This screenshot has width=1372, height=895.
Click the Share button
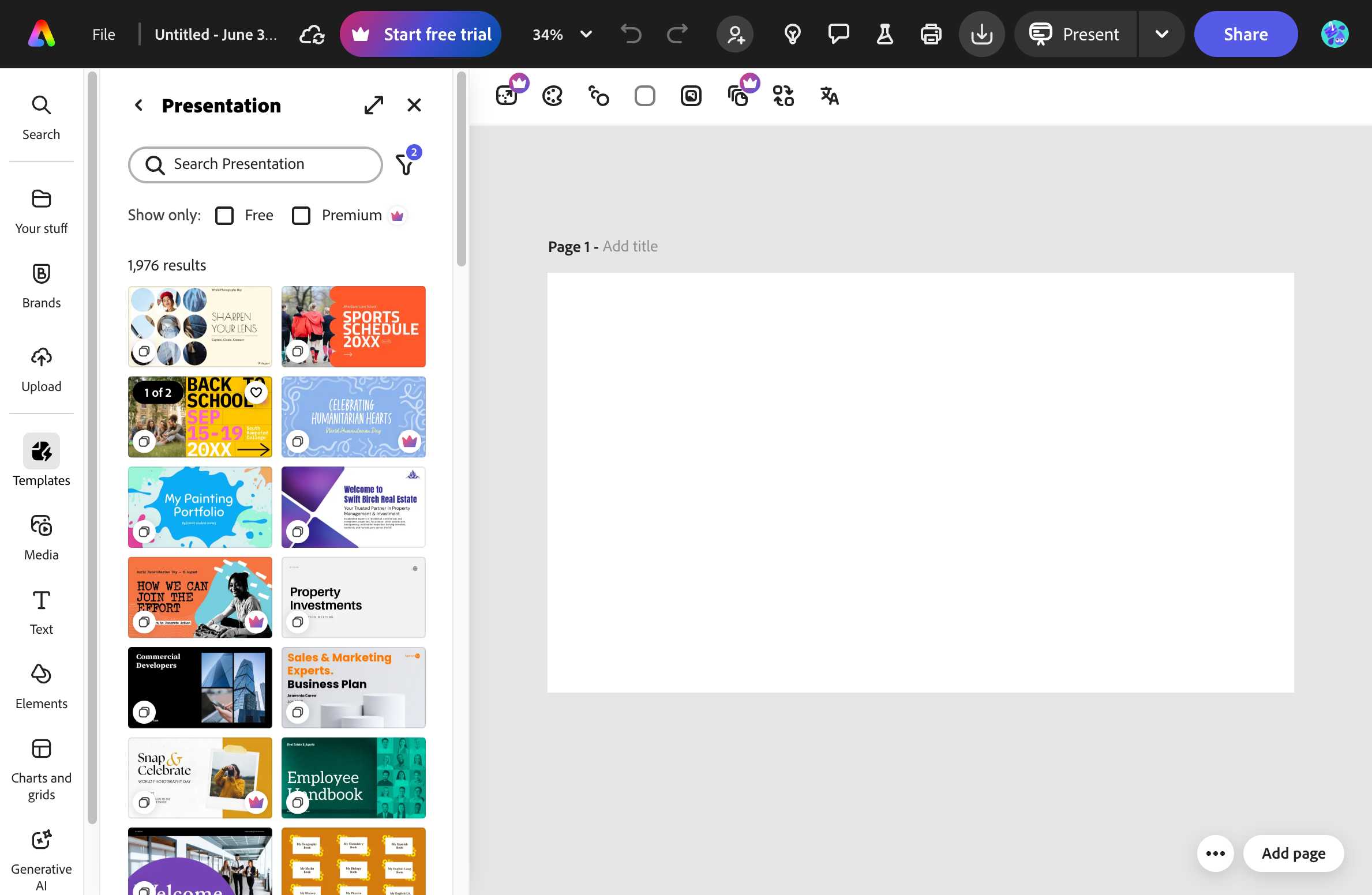[1246, 35]
